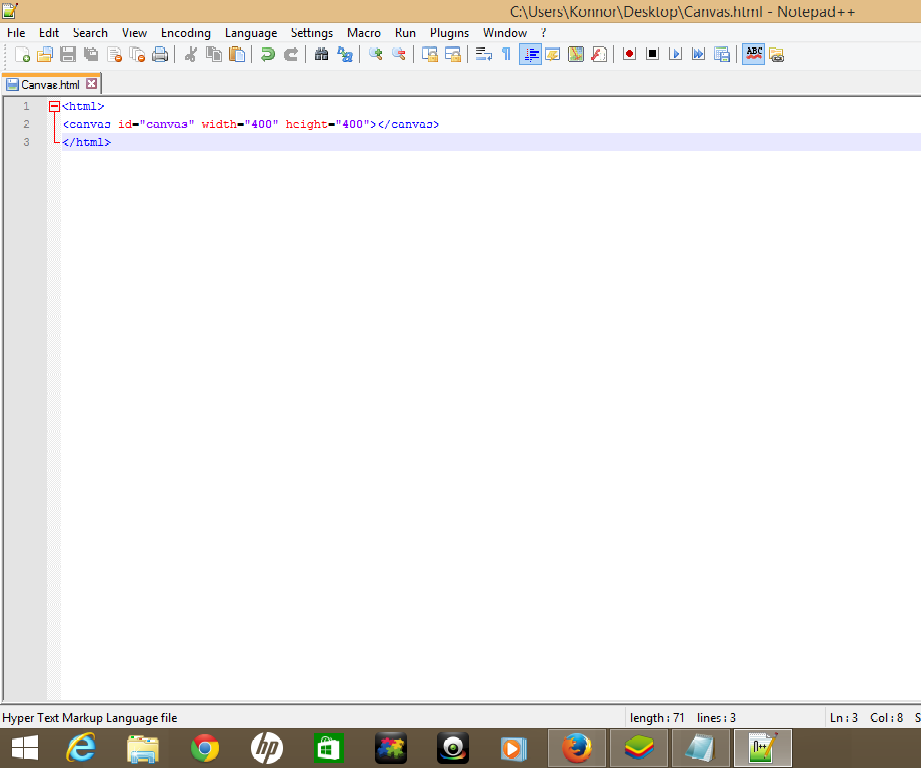Open the Window menu
Screen dimensions: 921x768
[505, 33]
